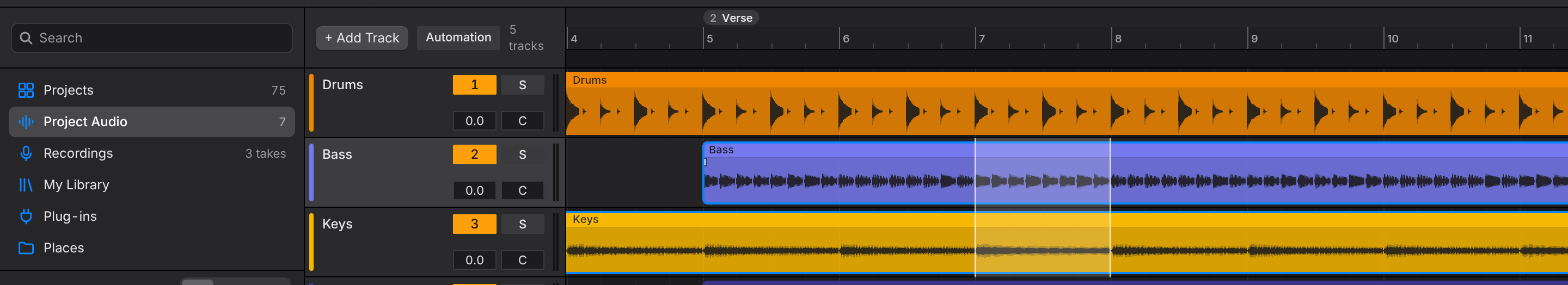Click the My Library books icon

pyautogui.click(x=26, y=185)
